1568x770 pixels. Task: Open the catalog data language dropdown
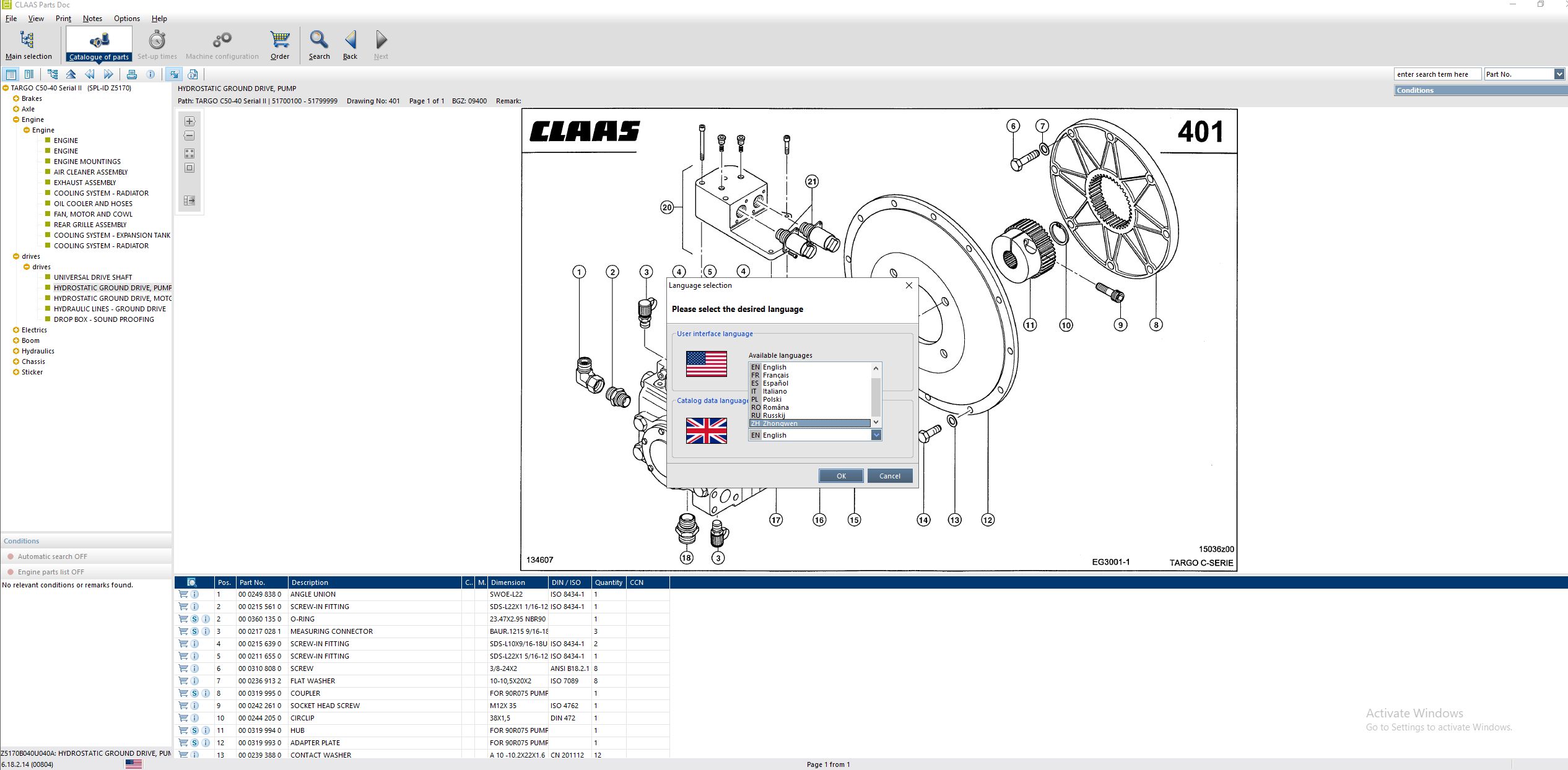(x=876, y=435)
